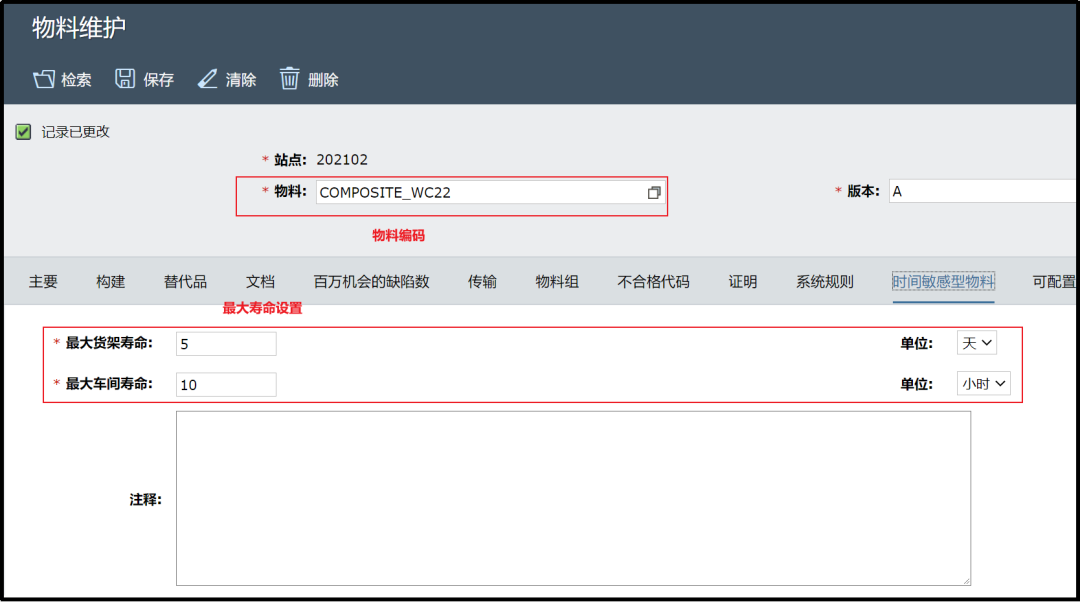Switch to the 主要 tab
Viewport: 1080px width, 602px height.
click(x=43, y=281)
